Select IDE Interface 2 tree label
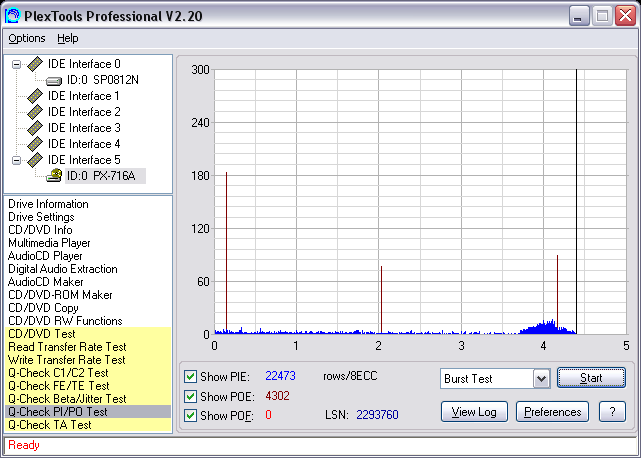 (84, 112)
